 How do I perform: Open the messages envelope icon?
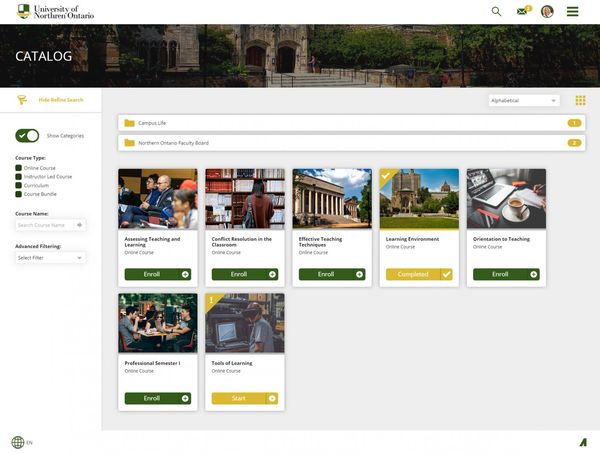point(523,11)
